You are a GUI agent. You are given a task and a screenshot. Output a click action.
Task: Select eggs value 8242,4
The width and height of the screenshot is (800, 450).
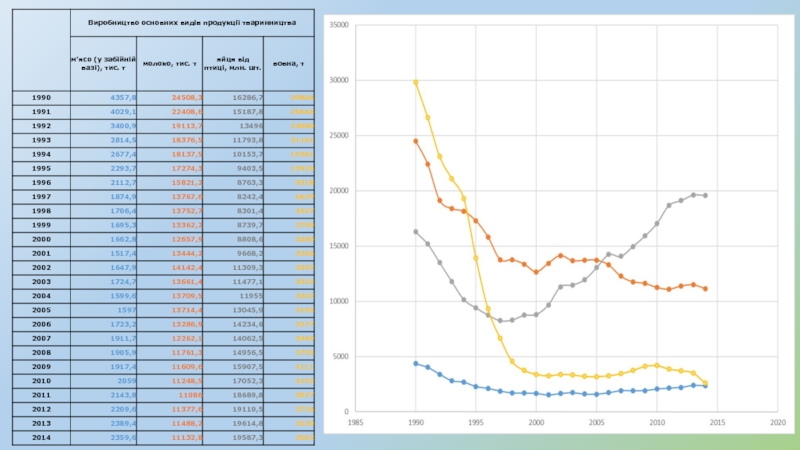(x=250, y=196)
